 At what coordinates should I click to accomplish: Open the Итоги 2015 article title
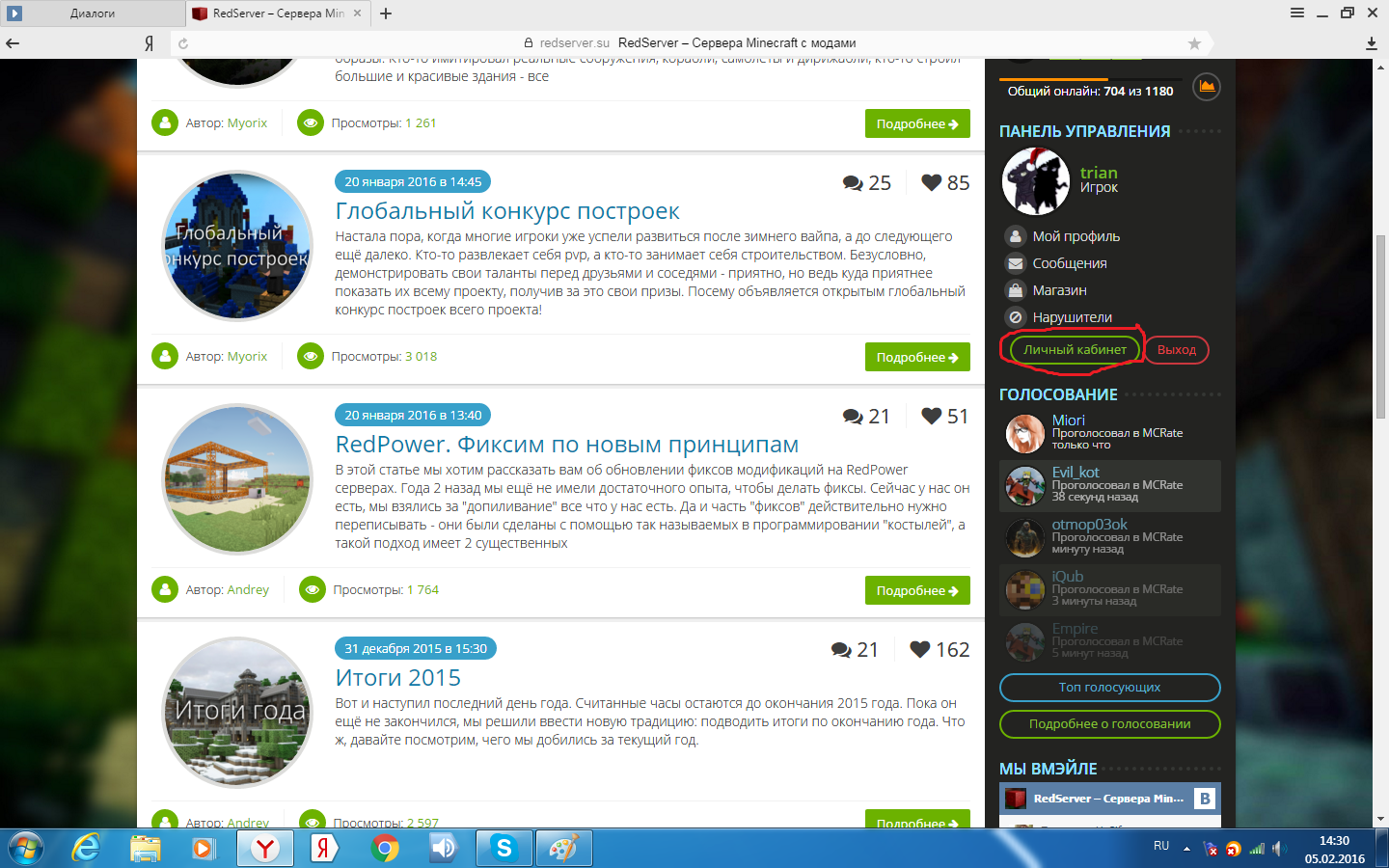click(x=398, y=678)
